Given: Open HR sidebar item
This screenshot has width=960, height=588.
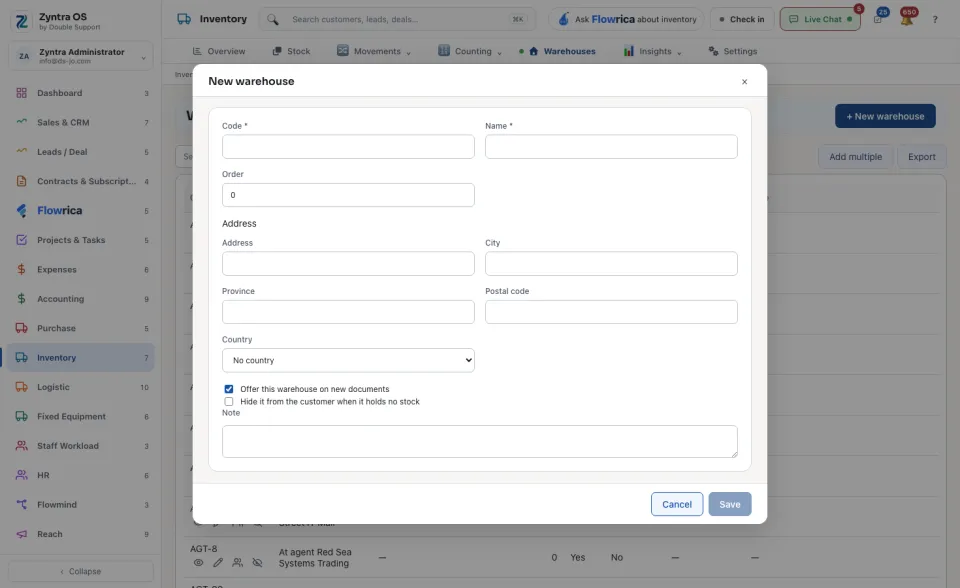Looking at the screenshot, I should pos(81,475).
